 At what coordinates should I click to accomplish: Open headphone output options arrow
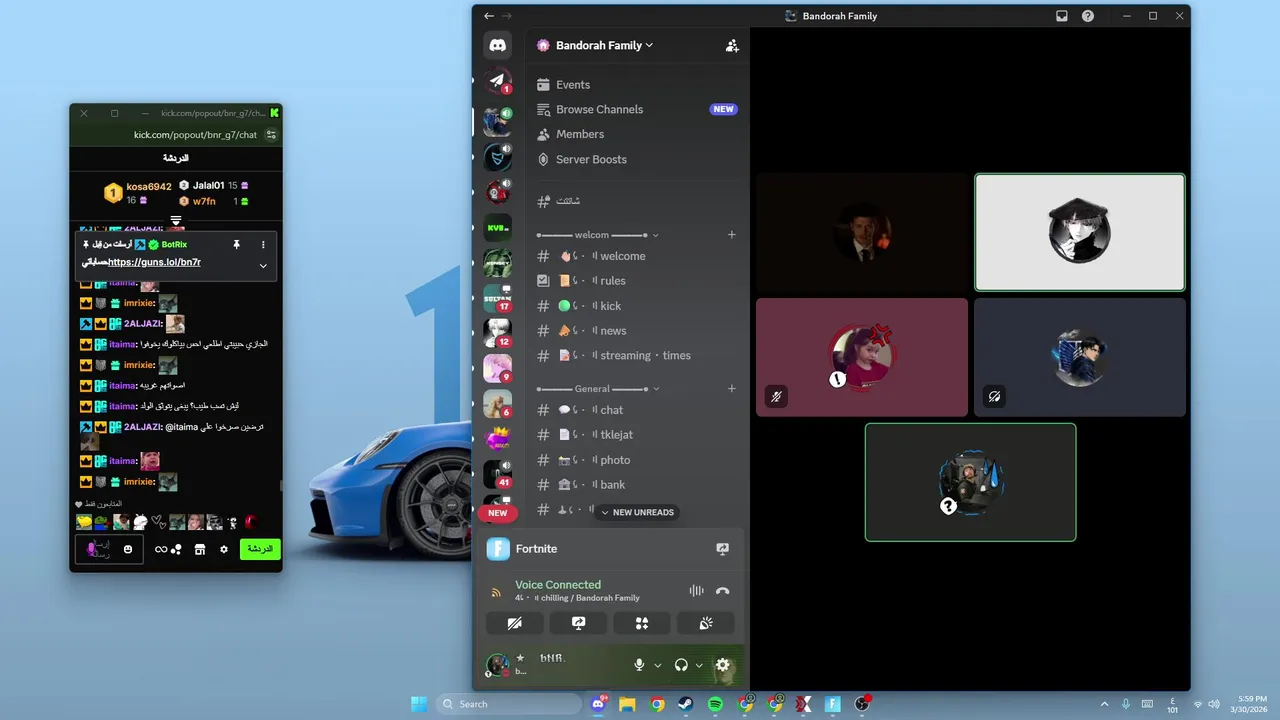(x=699, y=665)
